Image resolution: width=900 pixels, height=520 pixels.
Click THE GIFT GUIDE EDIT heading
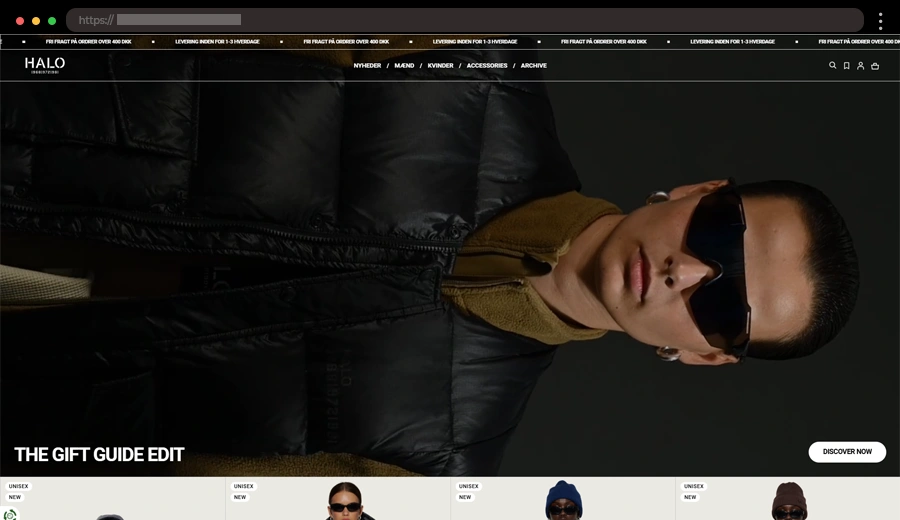pyautogui.click(x=99, y=454)
